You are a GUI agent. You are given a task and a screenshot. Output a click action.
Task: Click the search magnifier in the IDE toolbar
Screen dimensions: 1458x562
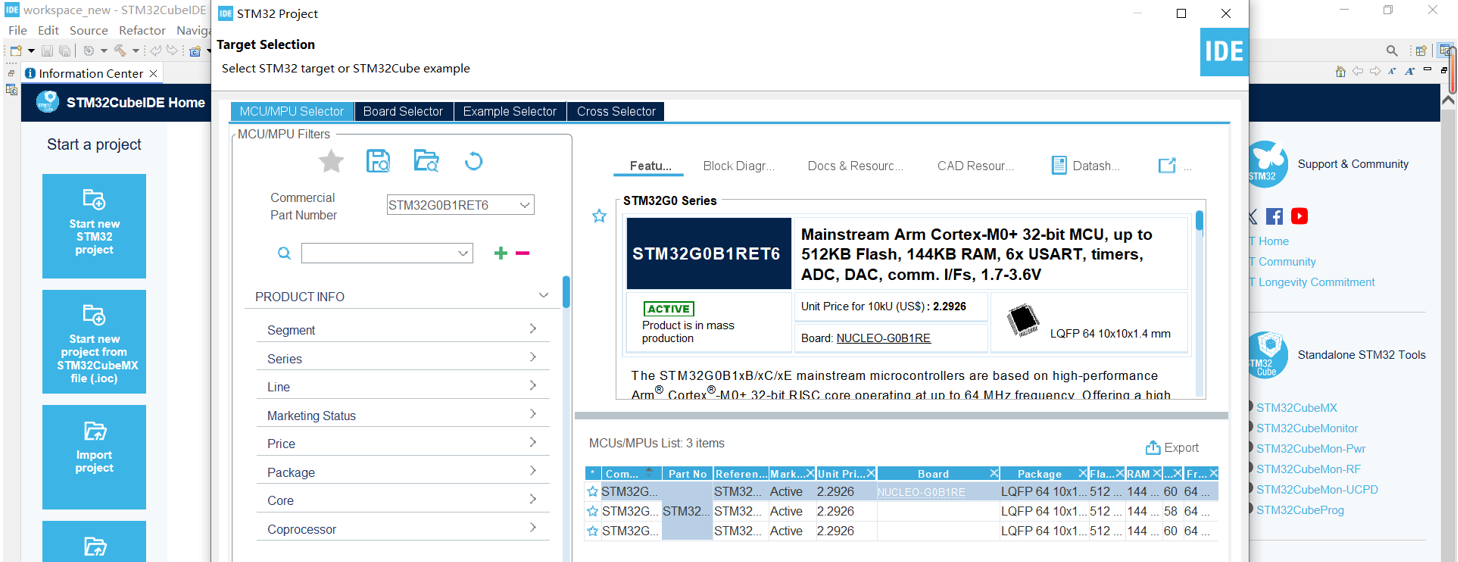1392,50
